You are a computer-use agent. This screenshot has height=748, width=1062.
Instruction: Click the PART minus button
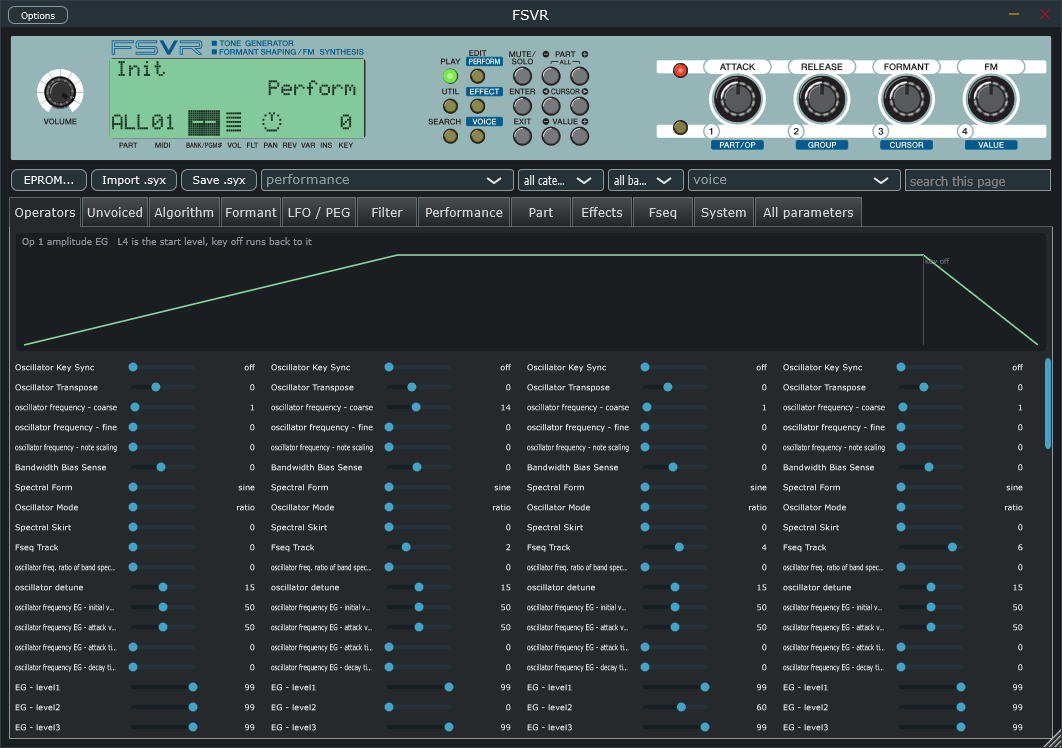tap(551, 77)
